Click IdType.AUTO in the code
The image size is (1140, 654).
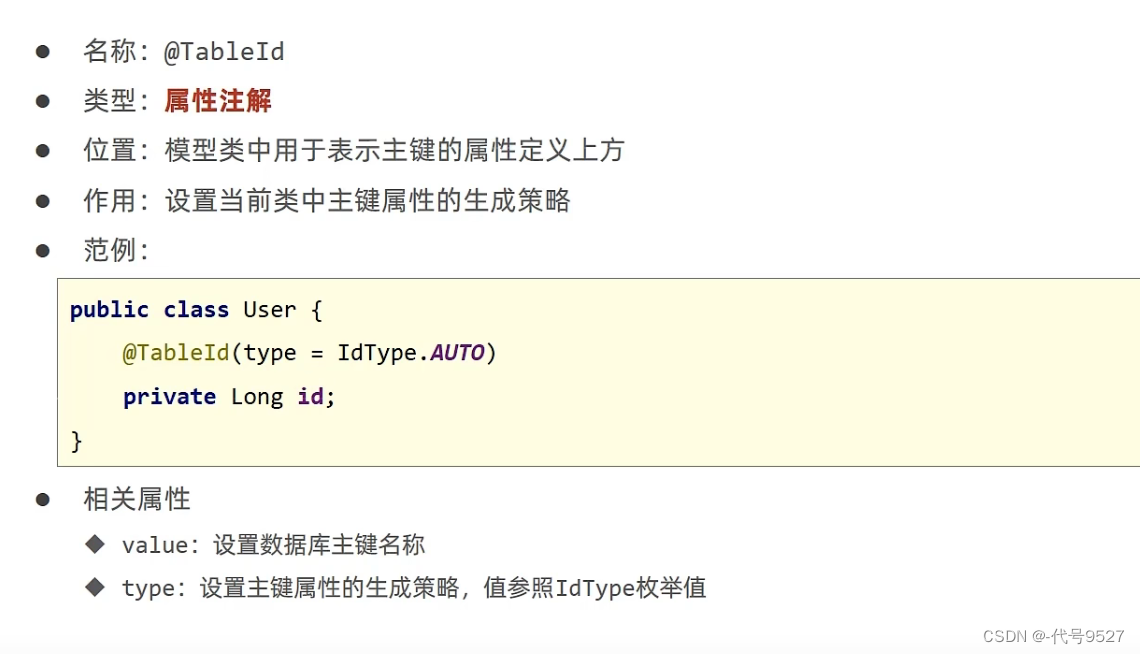pos(411,352)
